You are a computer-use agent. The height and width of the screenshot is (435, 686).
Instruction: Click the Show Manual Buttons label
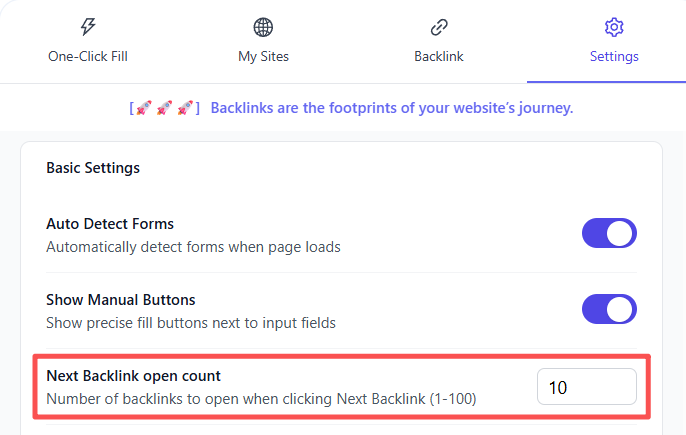coord(121,300)
